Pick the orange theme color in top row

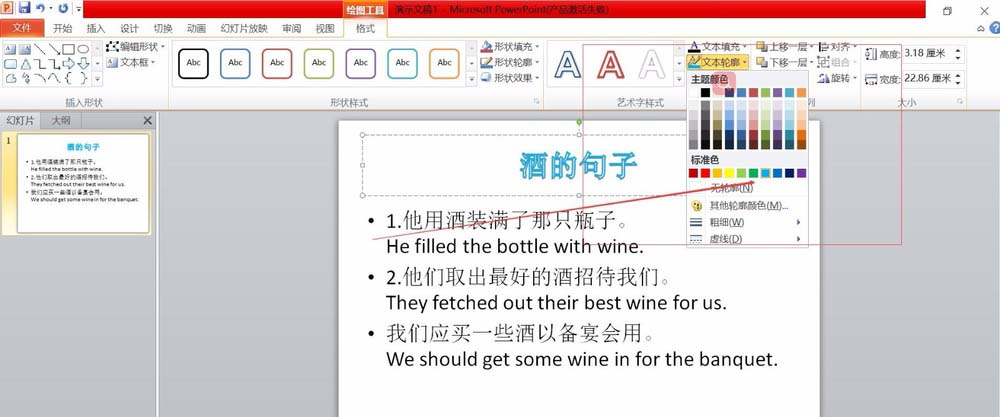coord(802,92)
